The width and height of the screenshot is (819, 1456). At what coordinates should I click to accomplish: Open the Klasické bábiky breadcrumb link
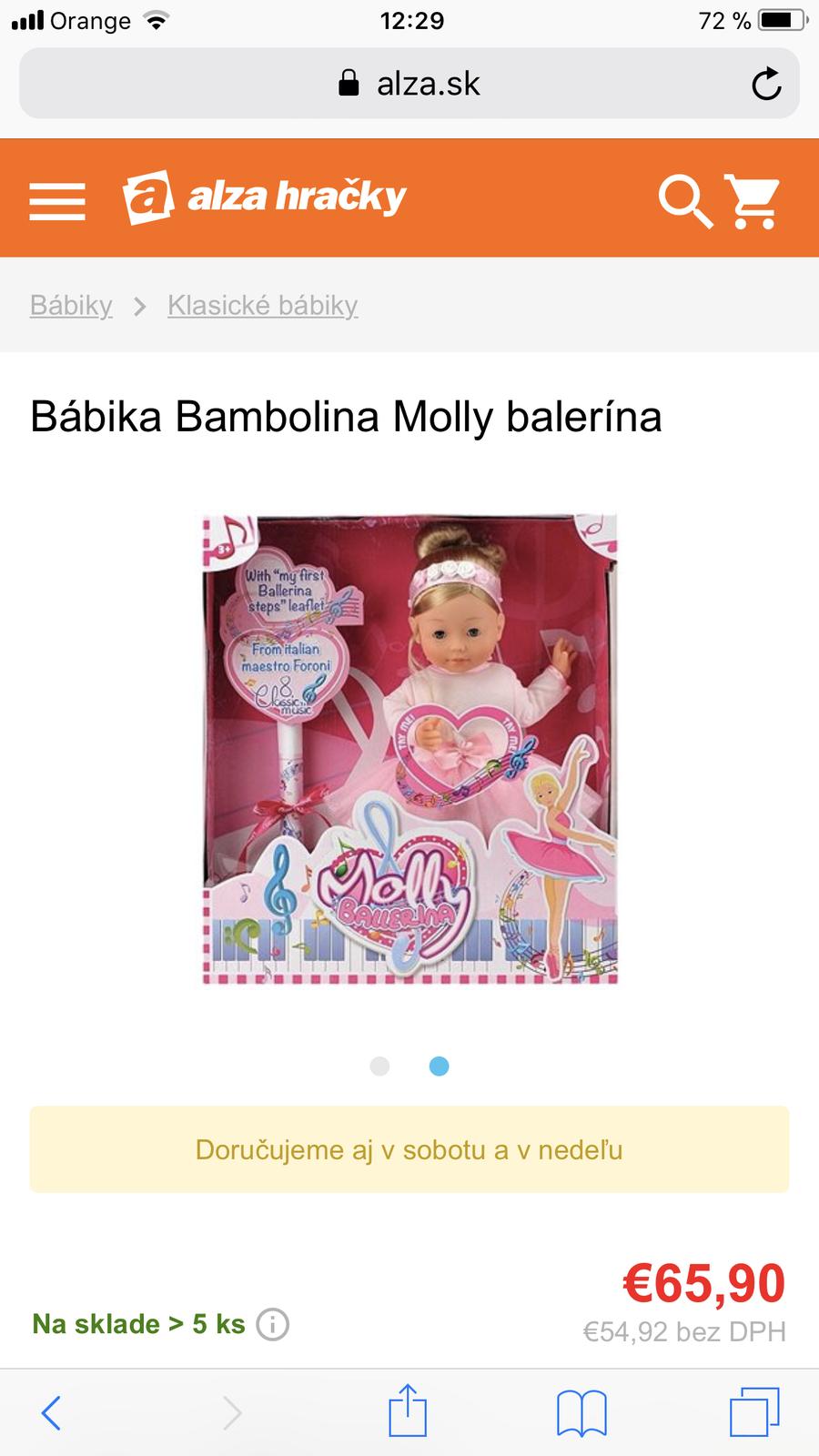[263, 305]
